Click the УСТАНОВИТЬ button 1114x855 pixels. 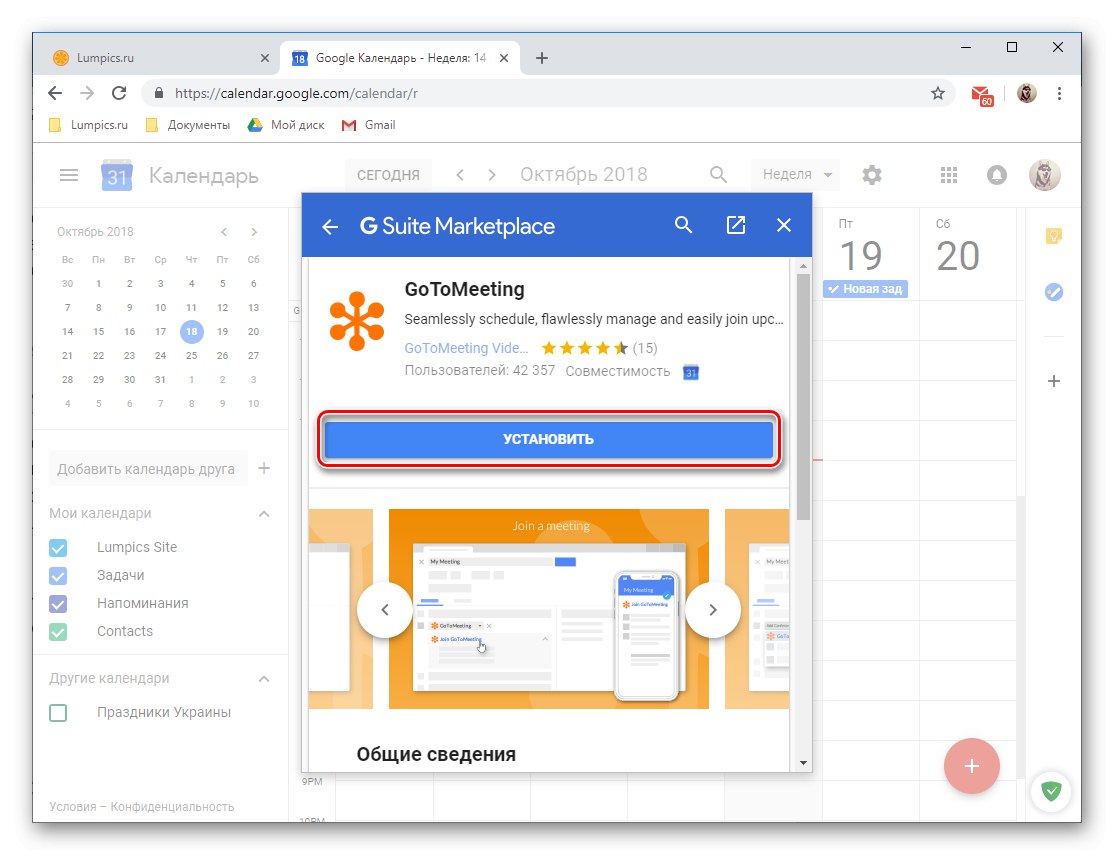pyautogui.click(x=549, y=438)
